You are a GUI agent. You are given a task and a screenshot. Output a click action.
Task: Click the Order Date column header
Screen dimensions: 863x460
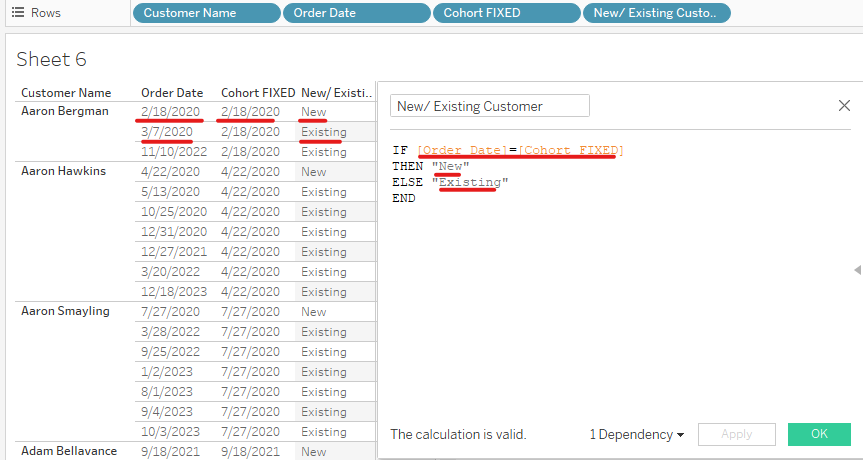pyautogui.click(x=172, y=92)
